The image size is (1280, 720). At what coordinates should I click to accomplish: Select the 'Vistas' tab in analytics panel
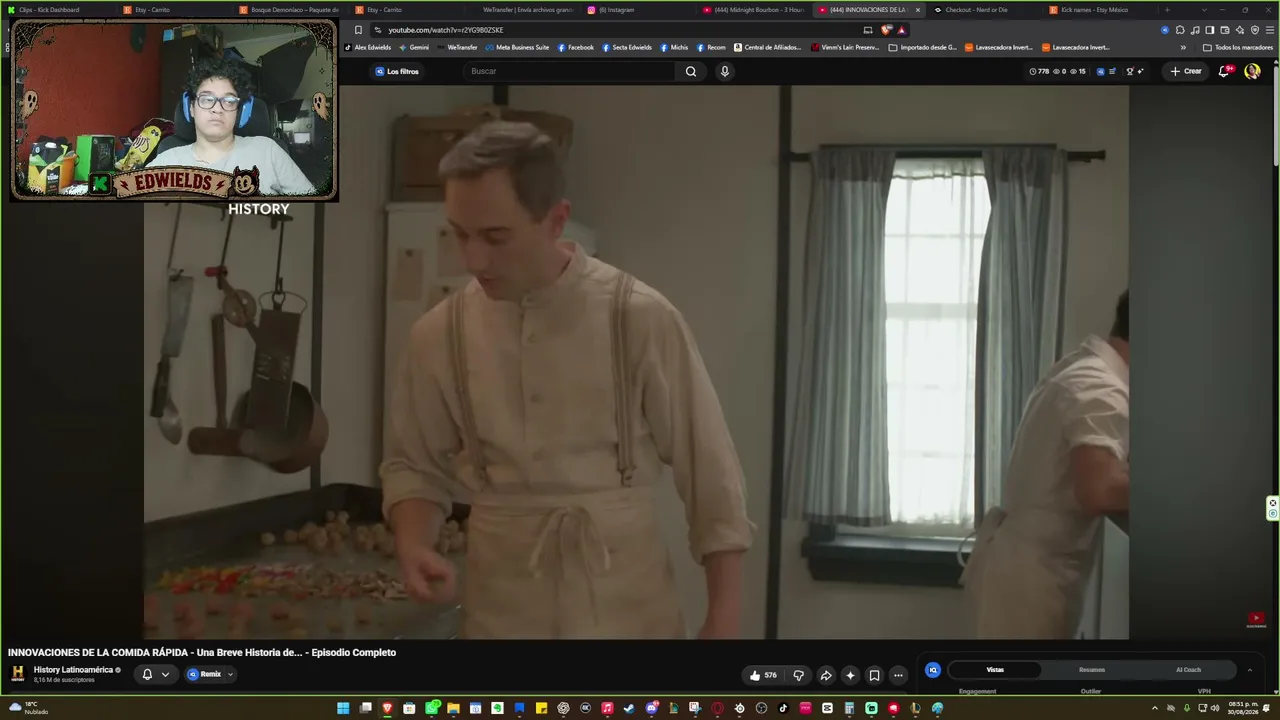click(x=995, y=670)
